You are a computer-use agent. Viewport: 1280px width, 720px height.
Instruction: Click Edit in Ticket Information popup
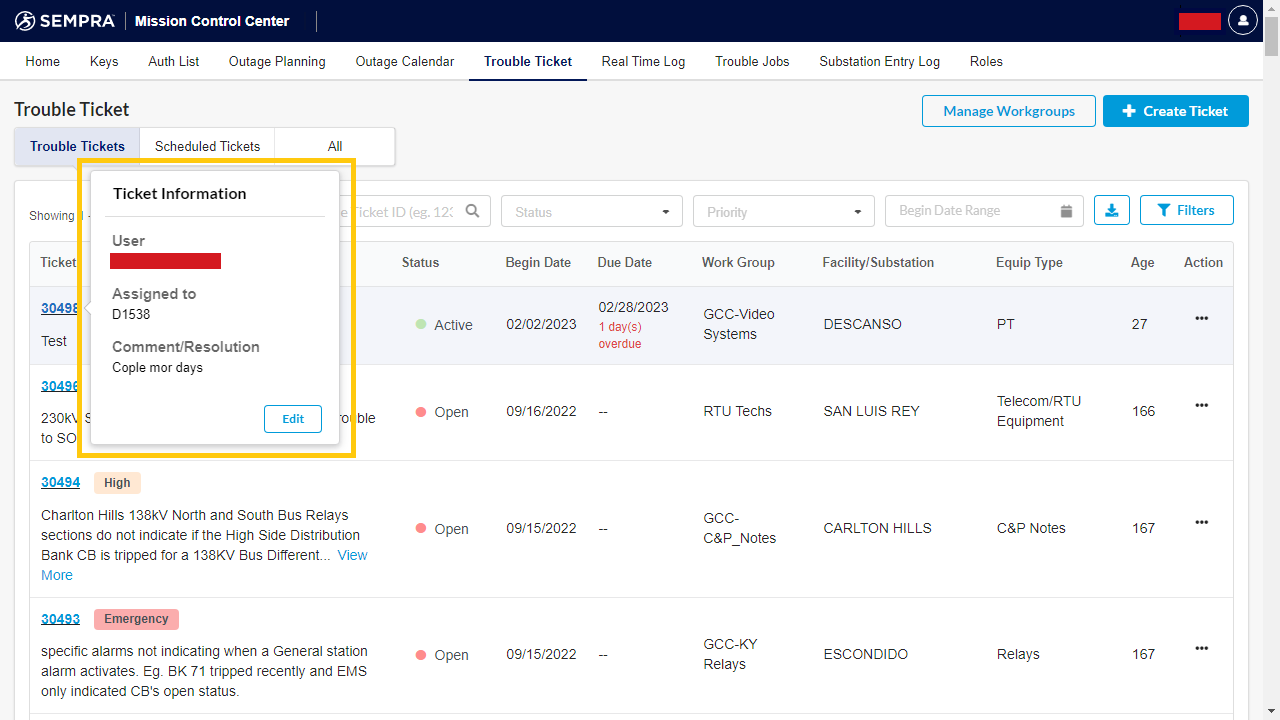[293, 419]
